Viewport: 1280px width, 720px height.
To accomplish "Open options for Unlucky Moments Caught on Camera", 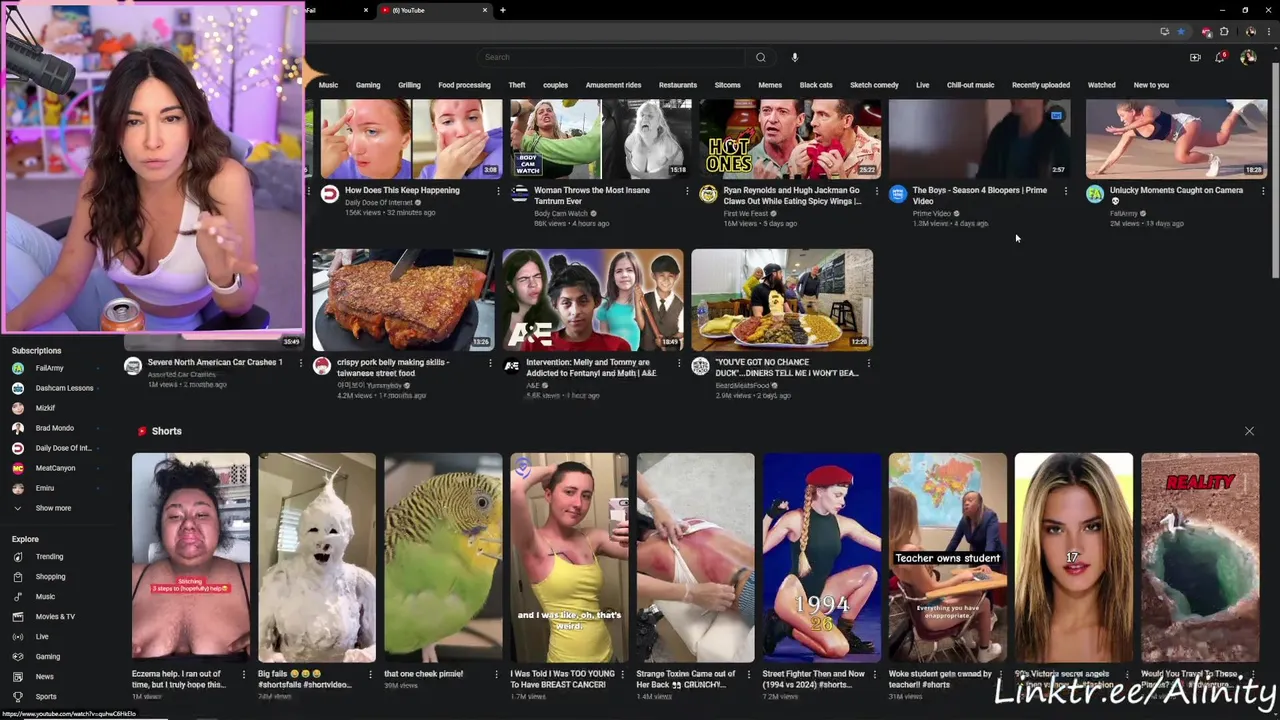I will [1263, 191].
